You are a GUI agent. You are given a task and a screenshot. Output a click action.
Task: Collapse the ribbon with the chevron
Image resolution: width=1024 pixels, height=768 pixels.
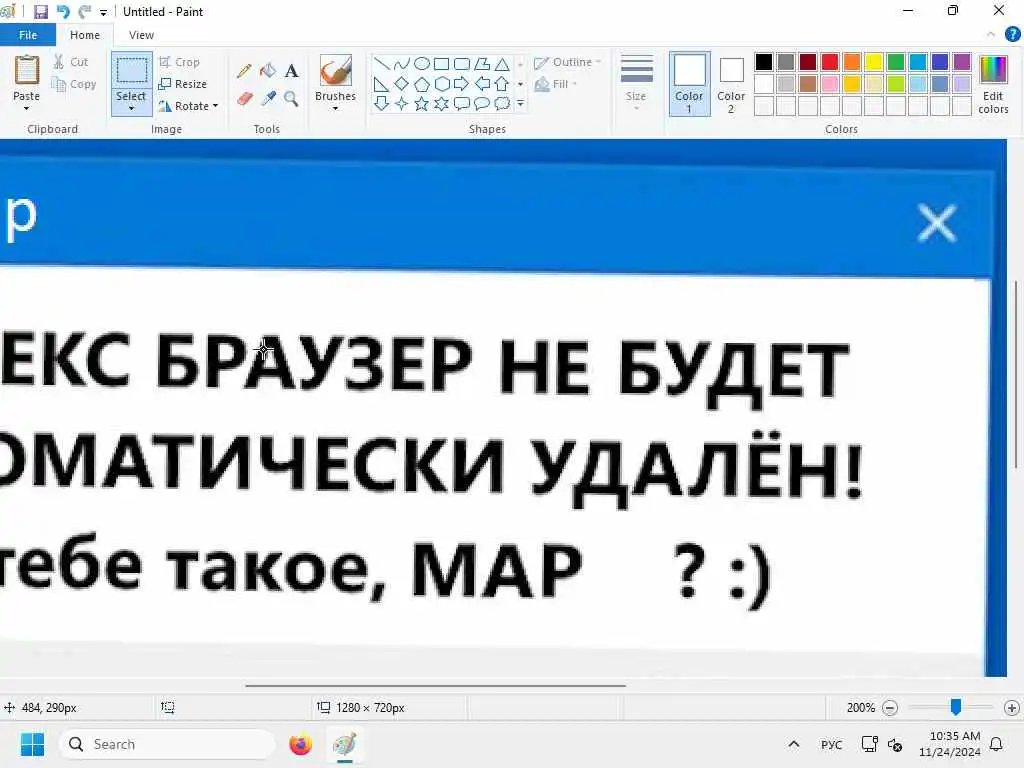991,35
